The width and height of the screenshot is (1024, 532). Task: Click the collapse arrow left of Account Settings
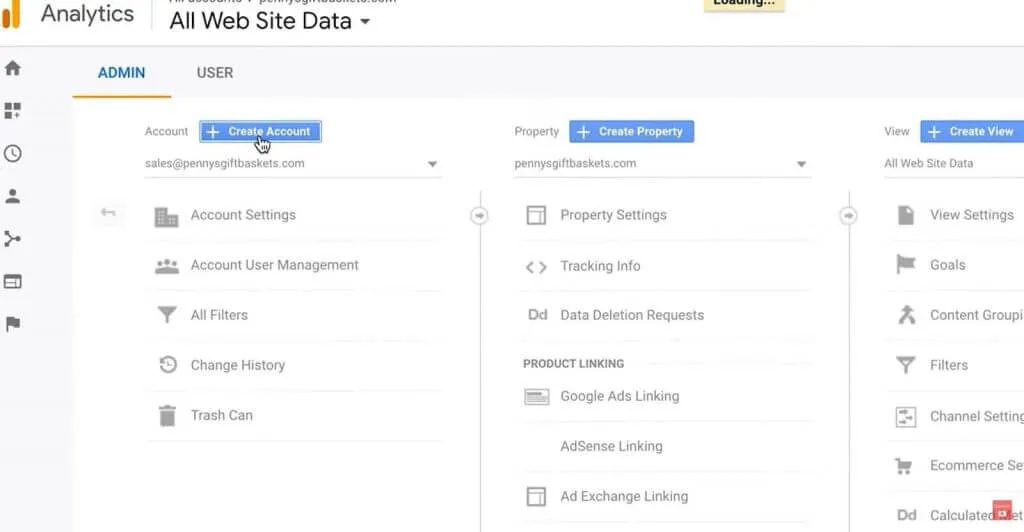pos(108,213)
